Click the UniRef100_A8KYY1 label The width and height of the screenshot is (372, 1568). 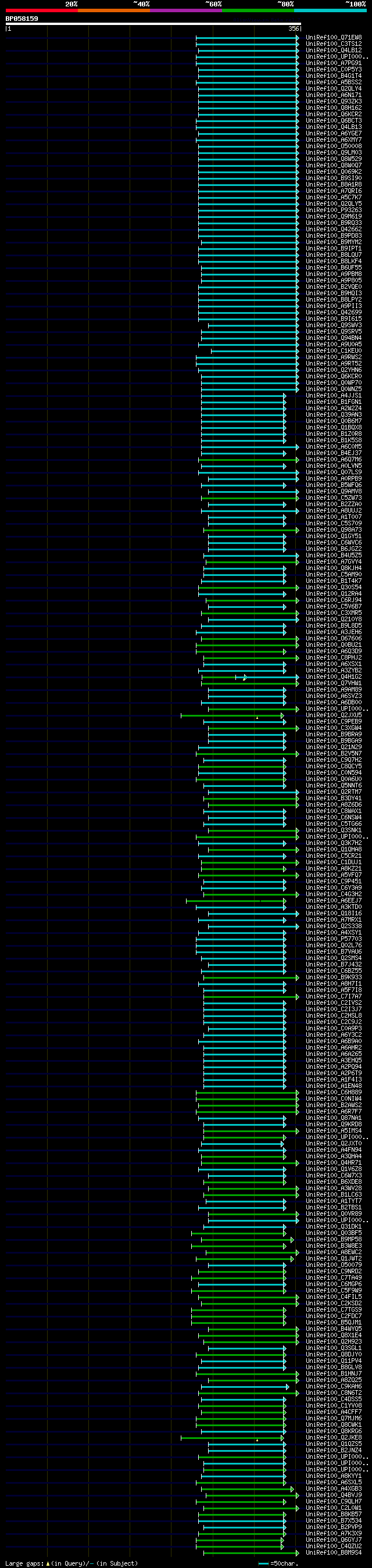point(334,1476)
